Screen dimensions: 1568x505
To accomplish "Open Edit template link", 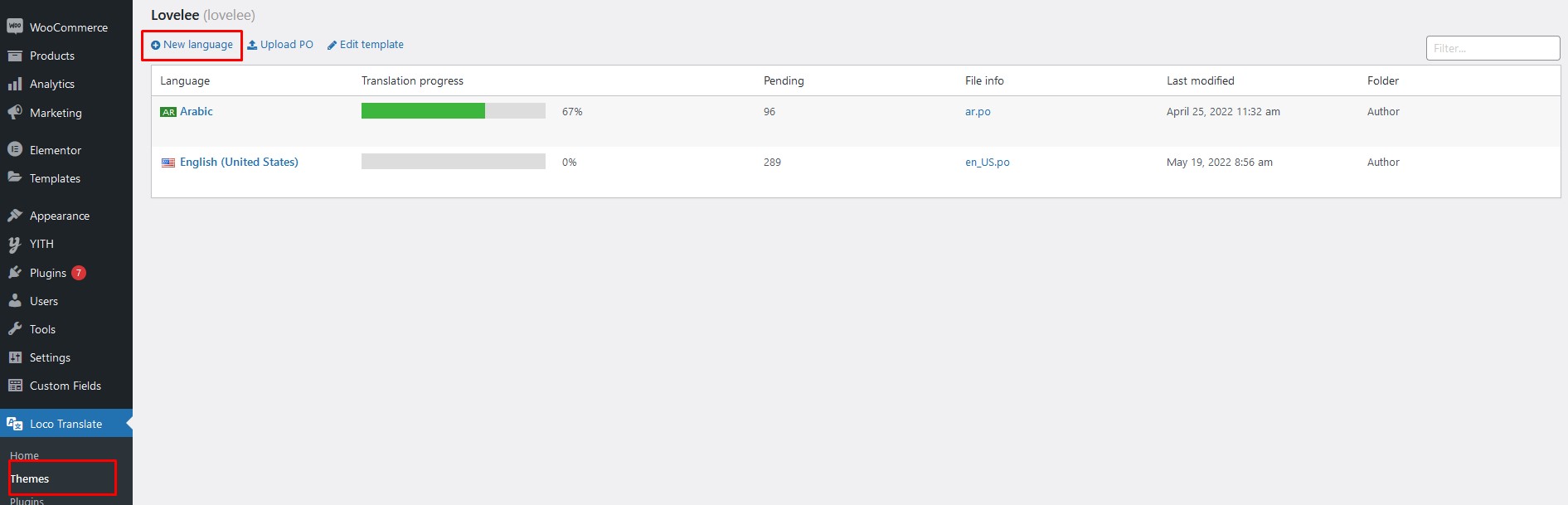I will click(x=371, y=45).
